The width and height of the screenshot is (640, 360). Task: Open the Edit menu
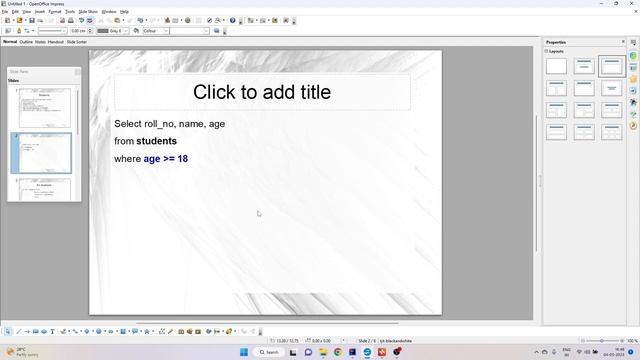[x=15, y=12]
